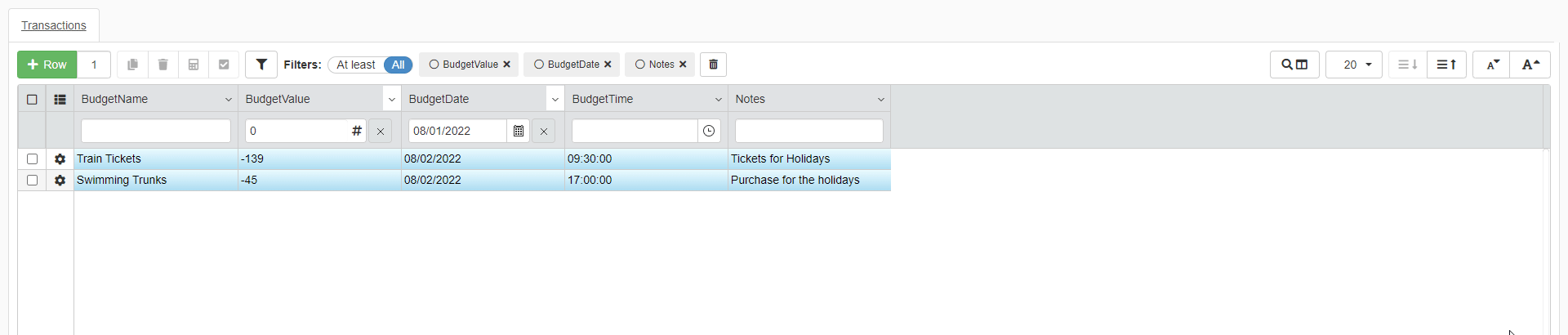
Task: Switch filter mode to At least
Action: click(x=356, y=65)
